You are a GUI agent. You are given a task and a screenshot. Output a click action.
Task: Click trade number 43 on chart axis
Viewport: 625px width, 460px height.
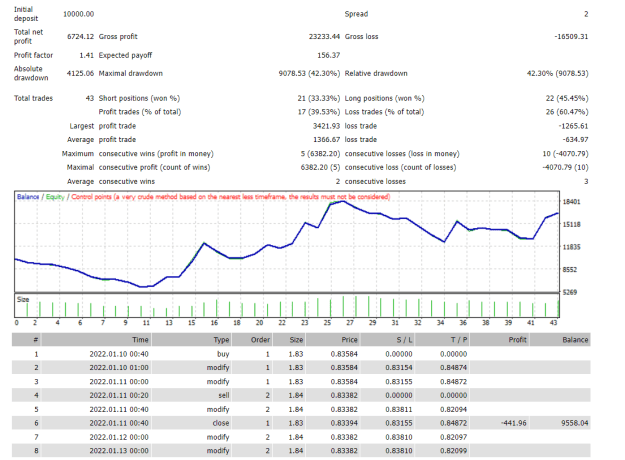click(553, 322)
